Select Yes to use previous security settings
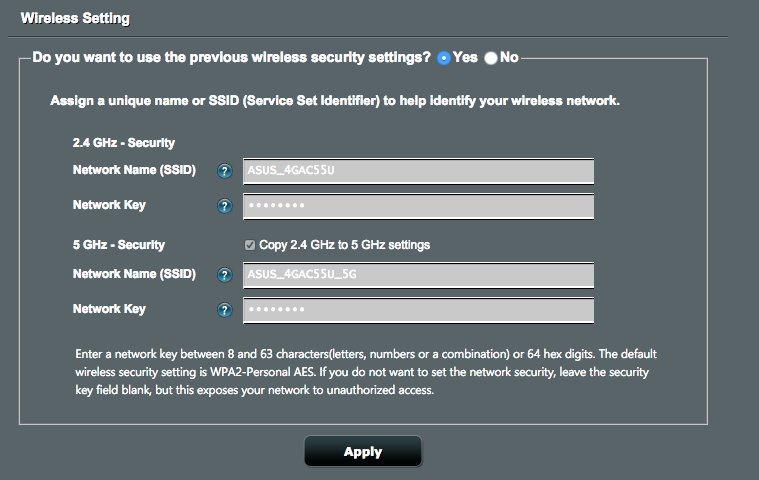759x480 pixels. pos(444,58)
